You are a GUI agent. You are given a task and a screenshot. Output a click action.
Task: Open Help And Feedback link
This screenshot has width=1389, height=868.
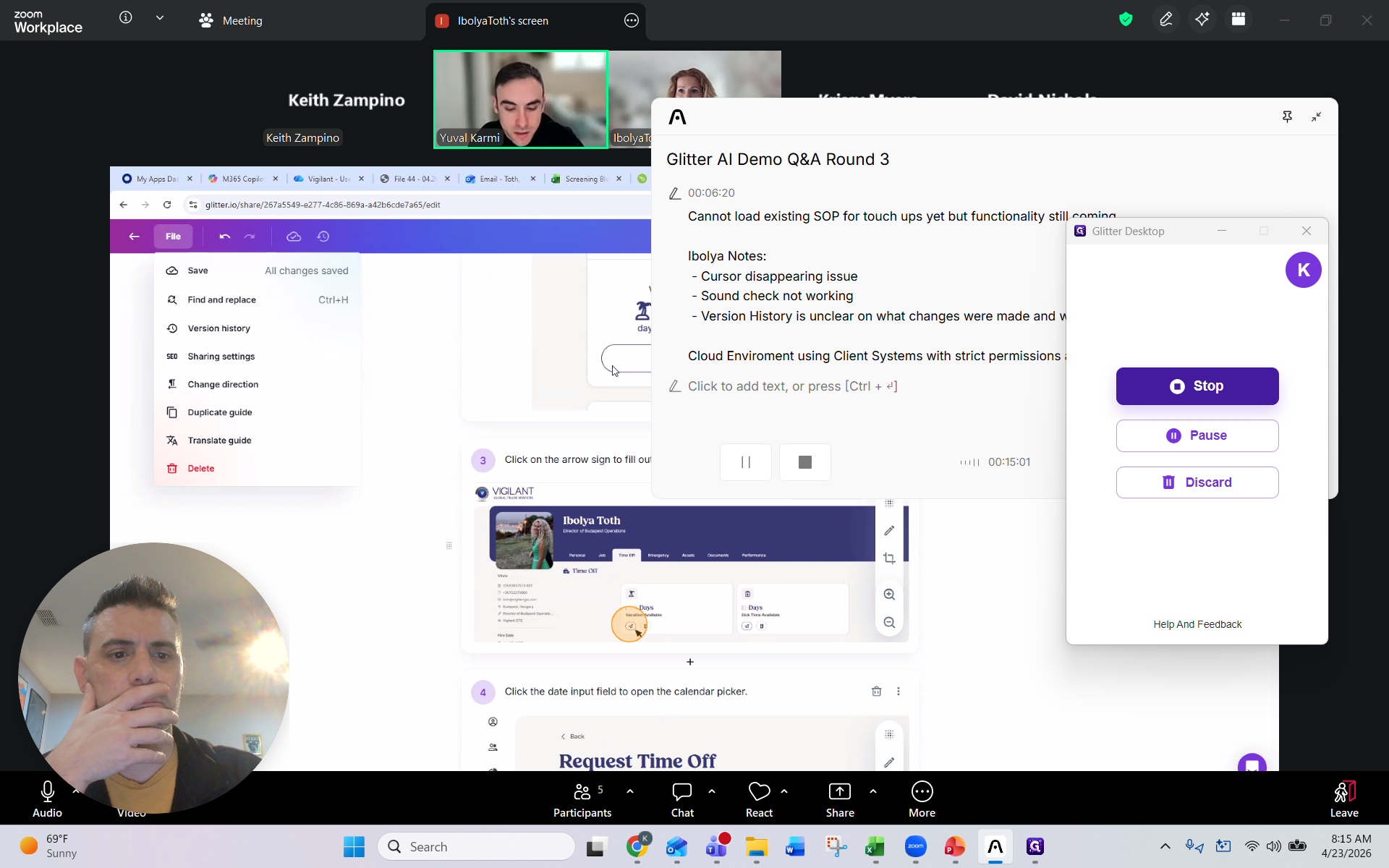1197,624
